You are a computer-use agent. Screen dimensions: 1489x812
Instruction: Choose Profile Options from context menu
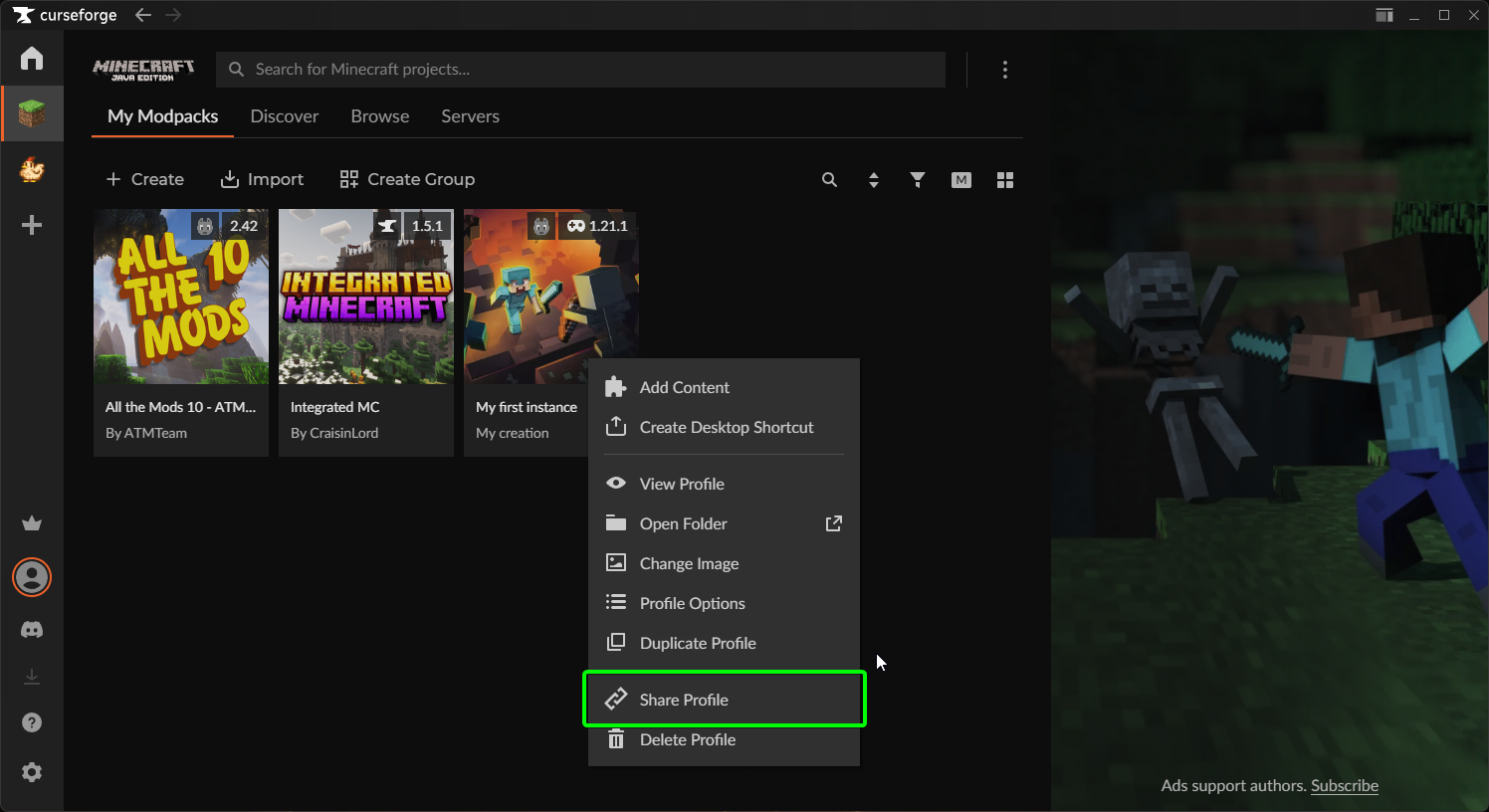pyautogui.click(x=724, y=603)
